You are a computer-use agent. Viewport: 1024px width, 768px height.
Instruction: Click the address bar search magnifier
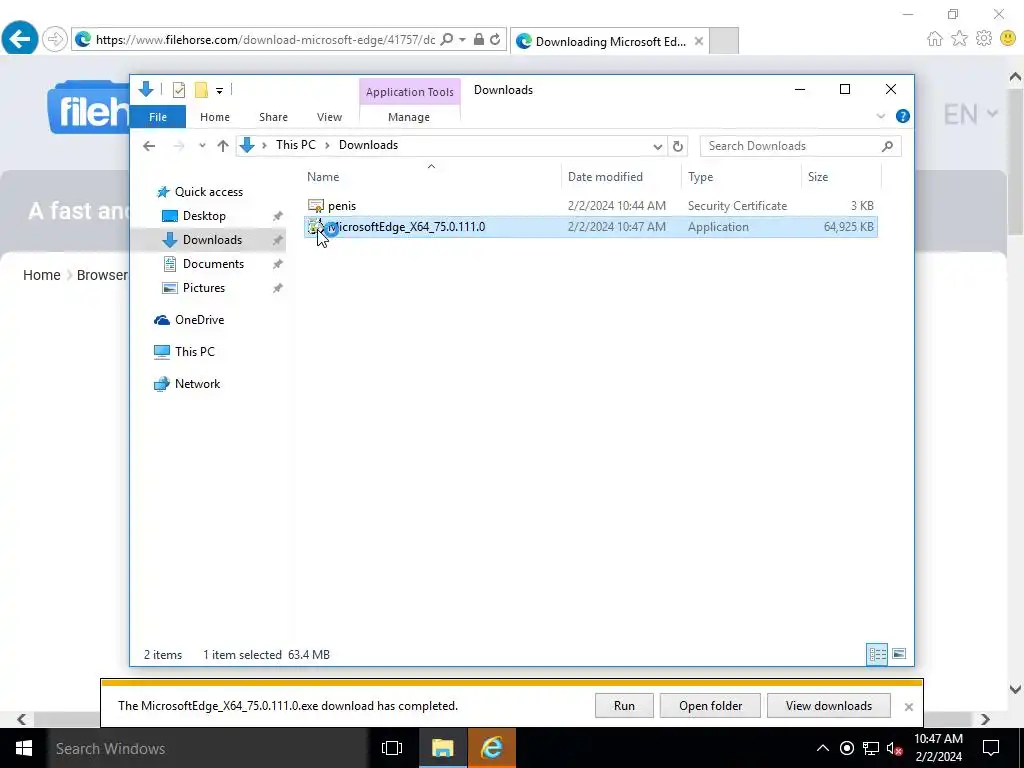click(x=447, y=40)
